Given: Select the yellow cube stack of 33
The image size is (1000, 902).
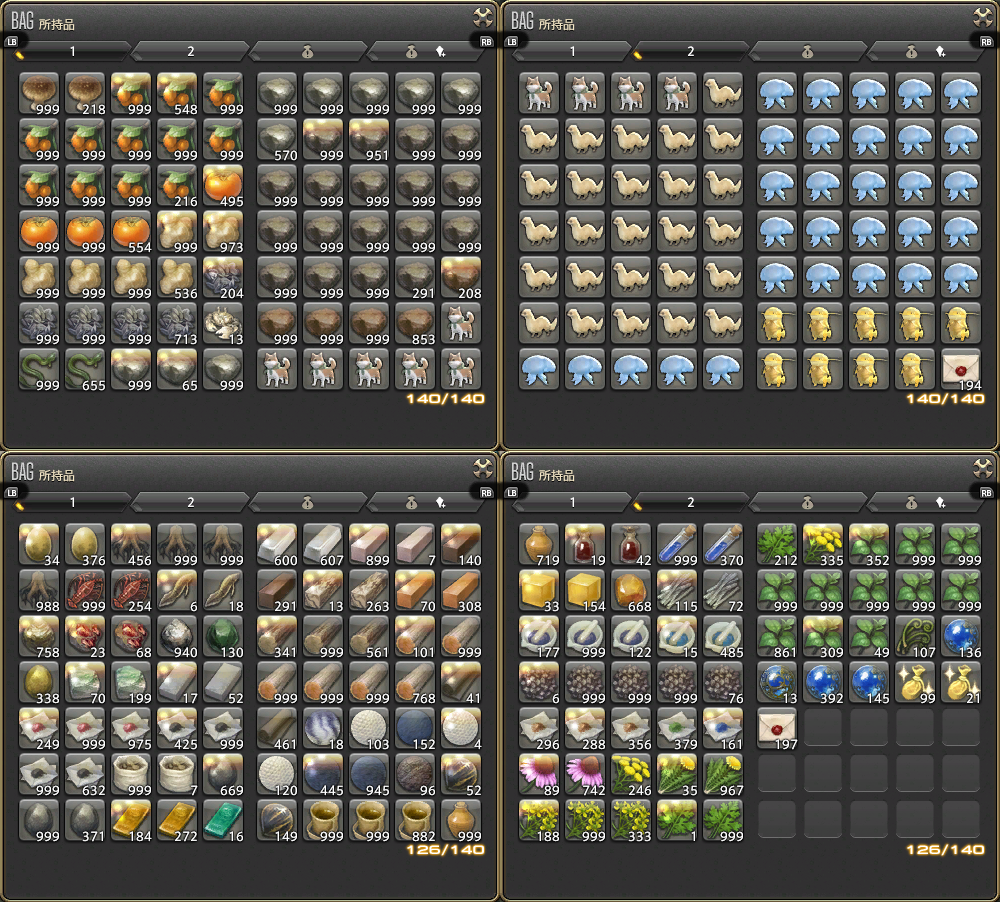Looking at the screenshot, I should point(539,589).
